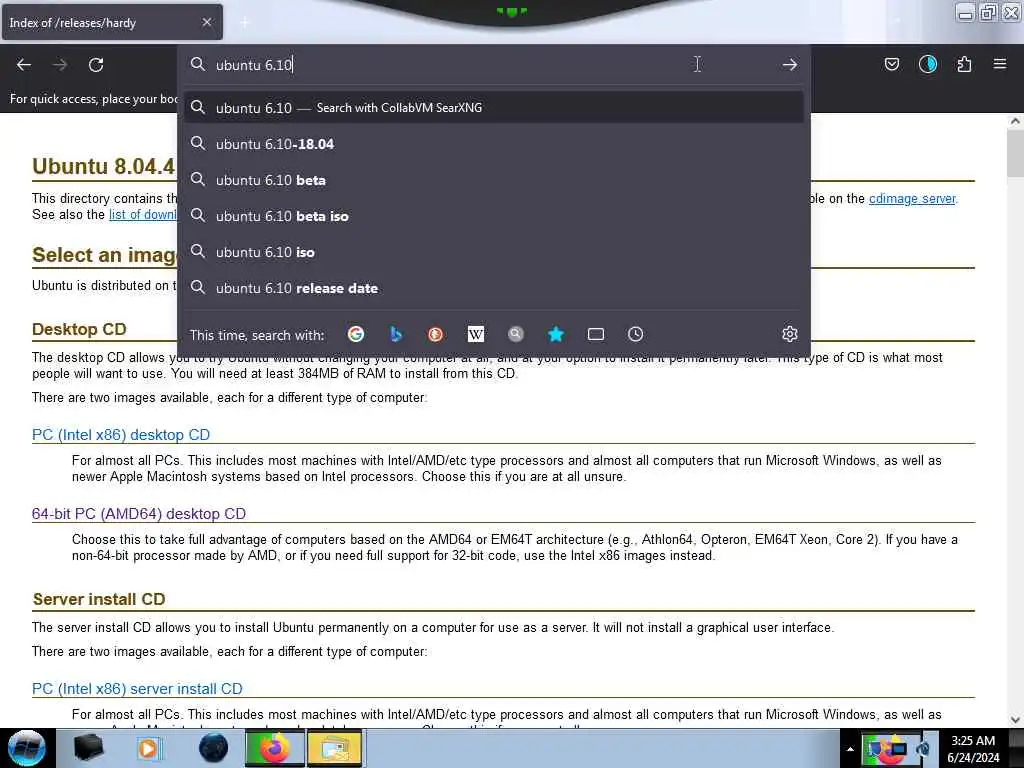Screen dimensions: 1024x768
Task: Click the volume tray icon
Action: [x=923, y=749]
